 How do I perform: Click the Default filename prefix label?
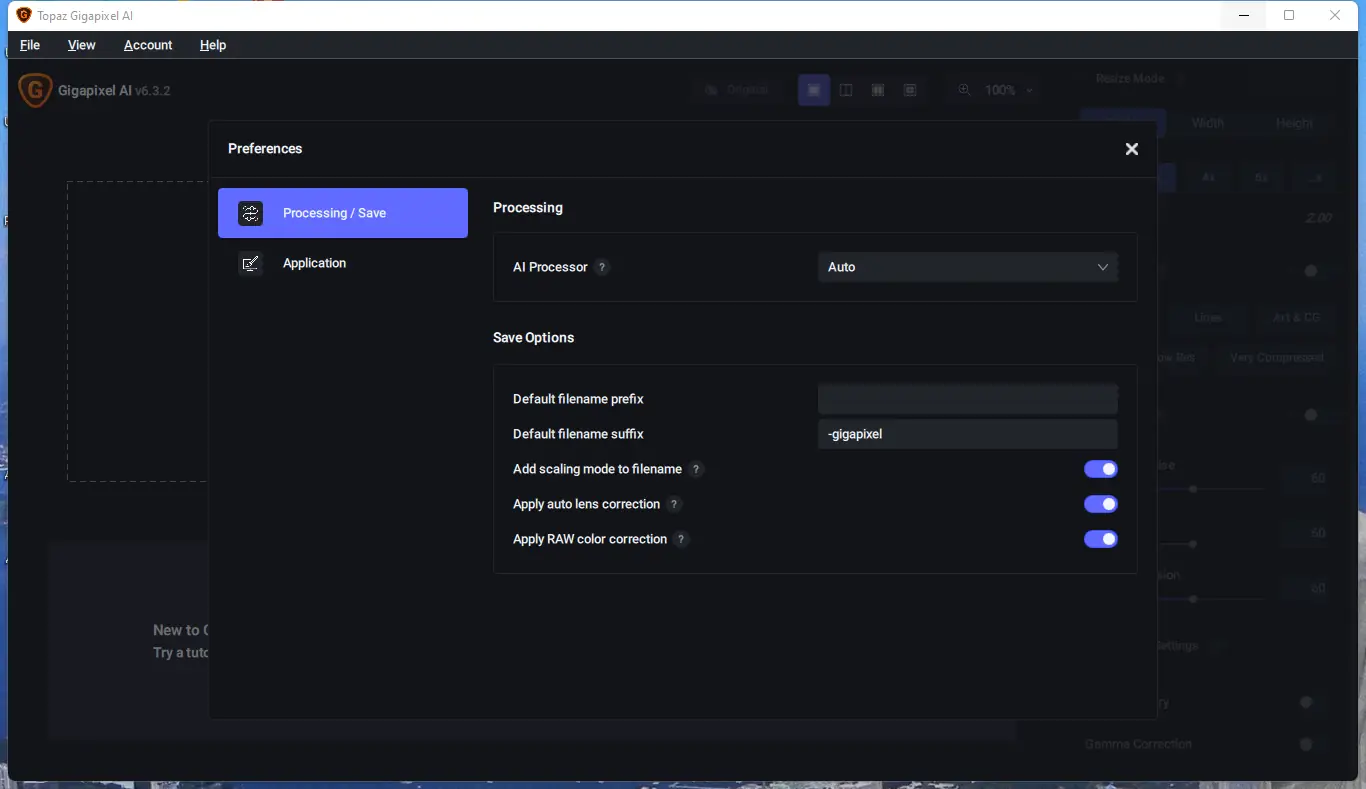pyautogui.click(x=578, y=399)
